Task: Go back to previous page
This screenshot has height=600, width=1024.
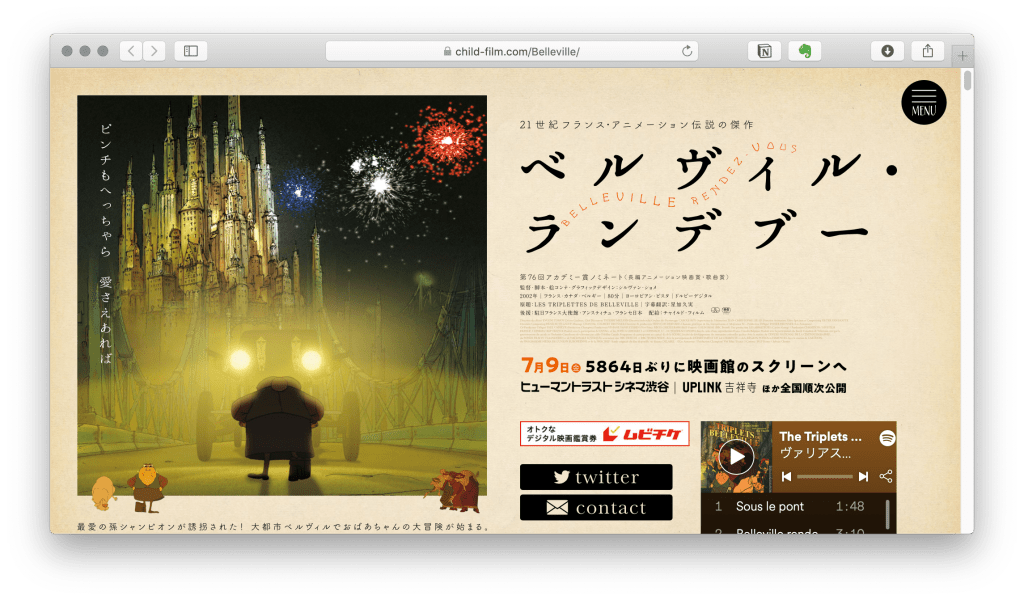Action: click(x=131, y=51)
